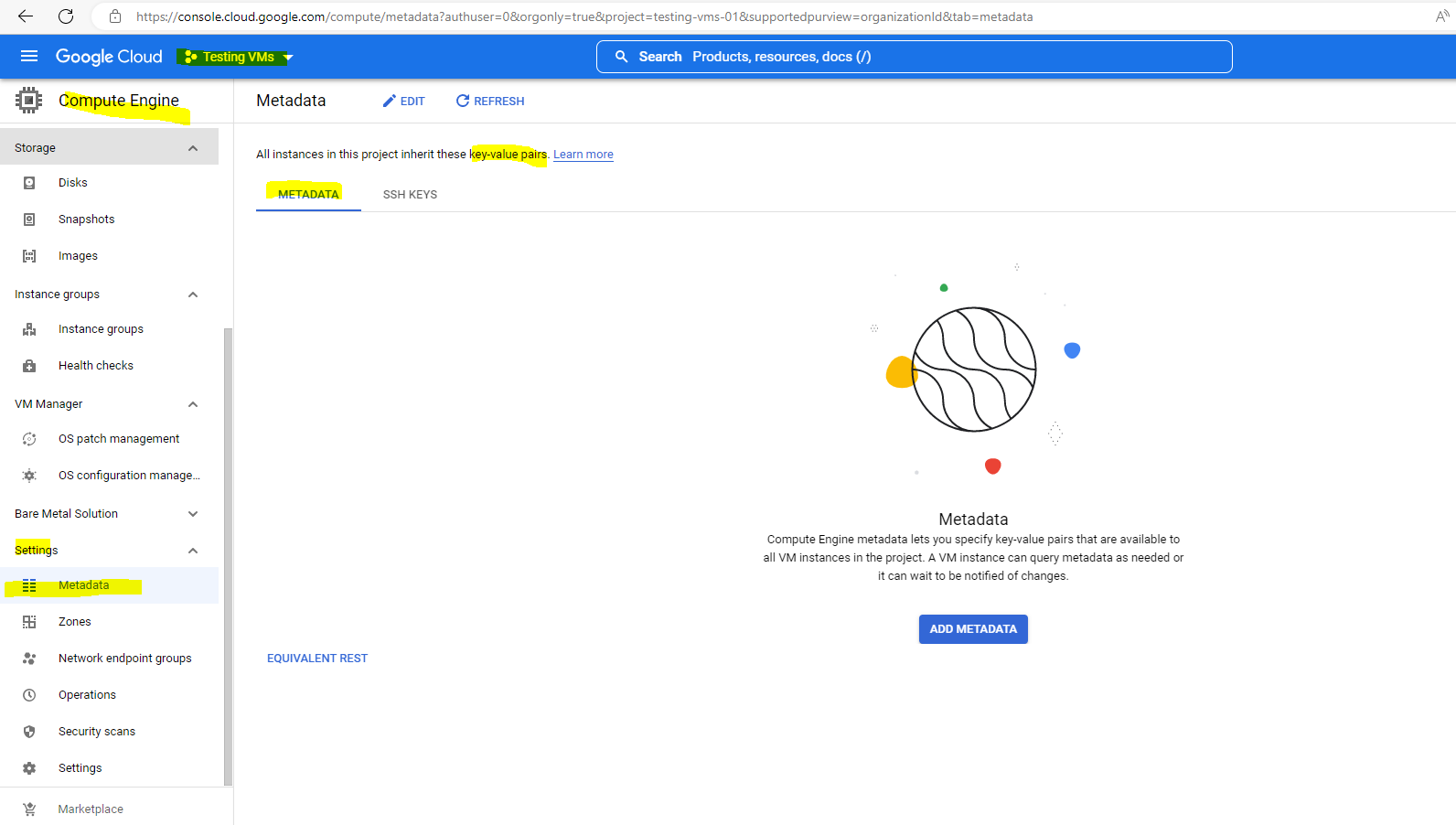Open the Testing VMs project selector
The width and height of the screenshot is (1456, 825).
pyautogui.click(x=237, y=57)
